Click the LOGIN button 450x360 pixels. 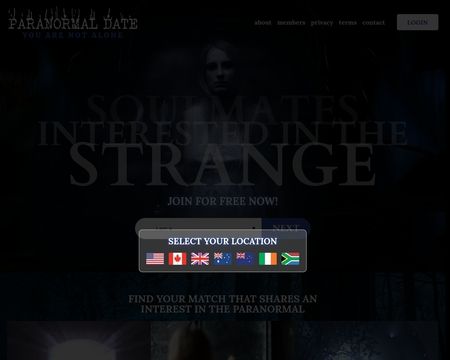pyautogui.click(x=417, y=22)
